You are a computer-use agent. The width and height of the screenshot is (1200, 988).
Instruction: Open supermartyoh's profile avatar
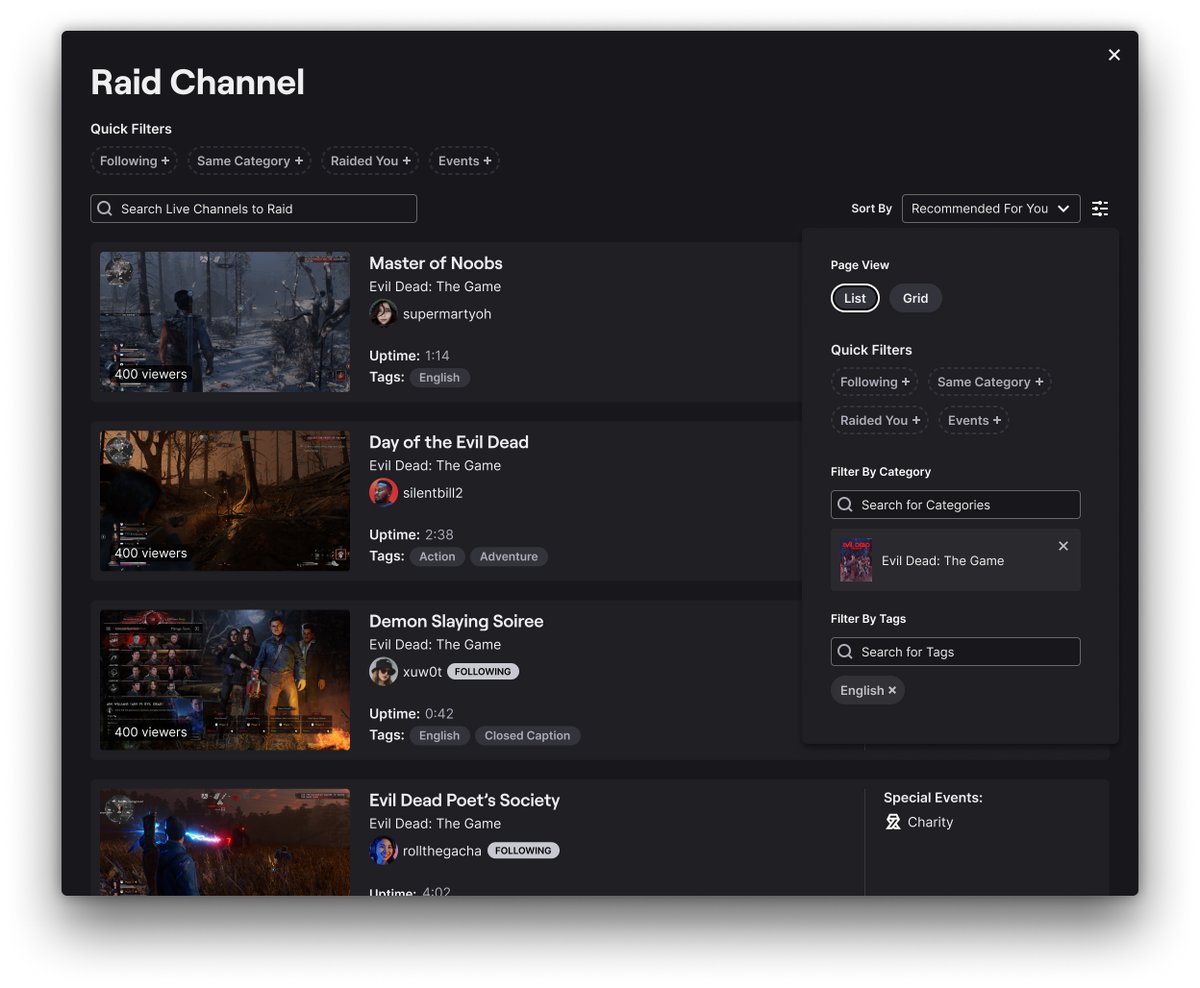tap(383, 313)
